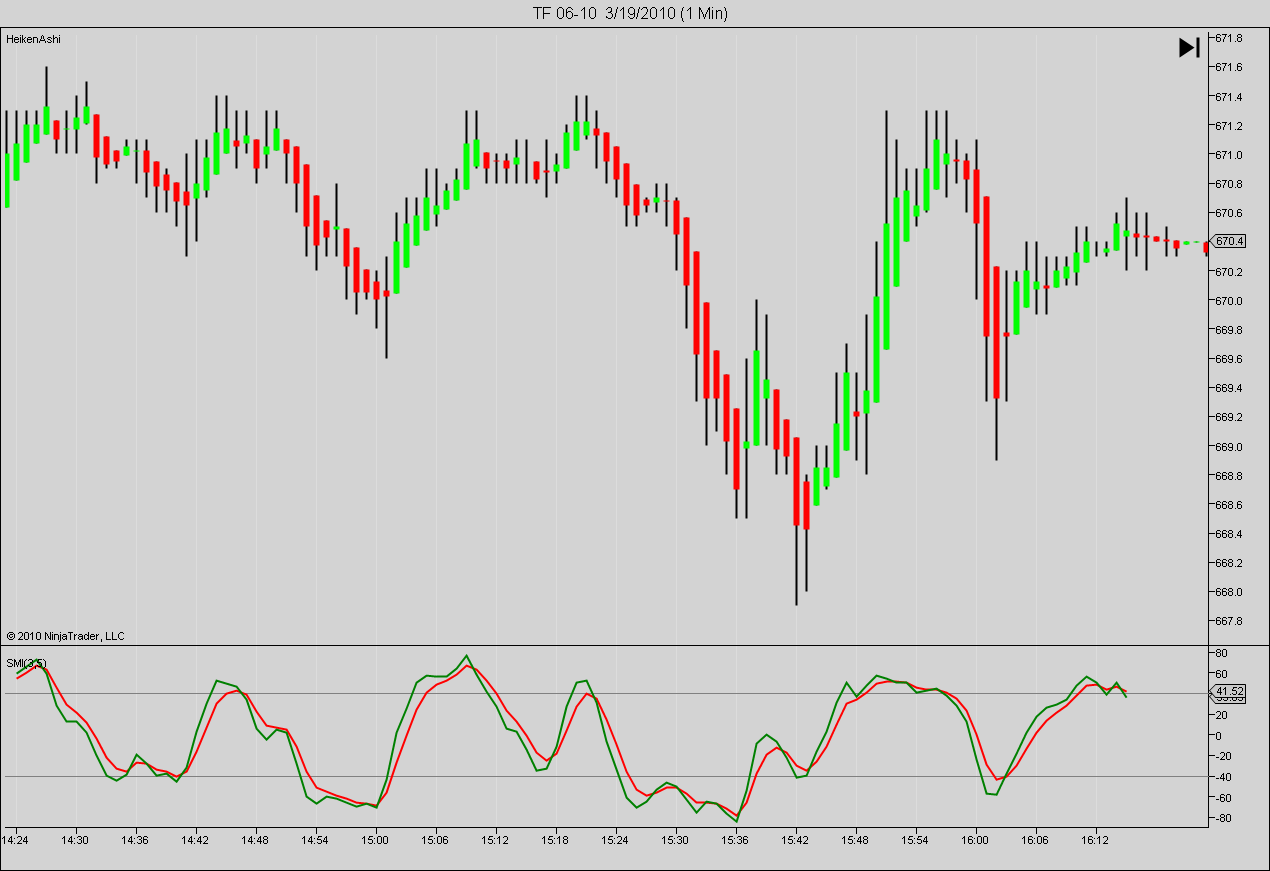
Task: Click the -40 SMI scale label
Action: (1224, 777)
